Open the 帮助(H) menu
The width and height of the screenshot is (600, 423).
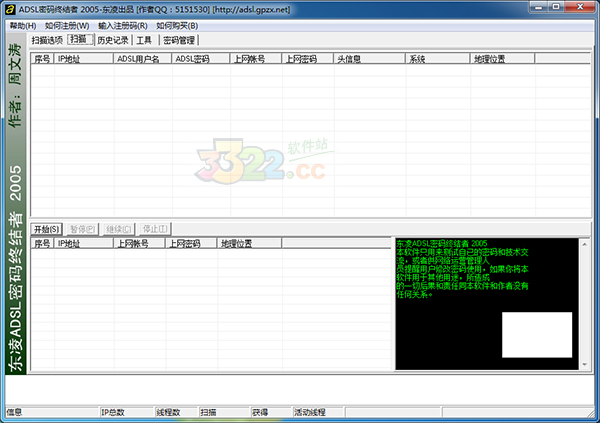click(22, 25)
